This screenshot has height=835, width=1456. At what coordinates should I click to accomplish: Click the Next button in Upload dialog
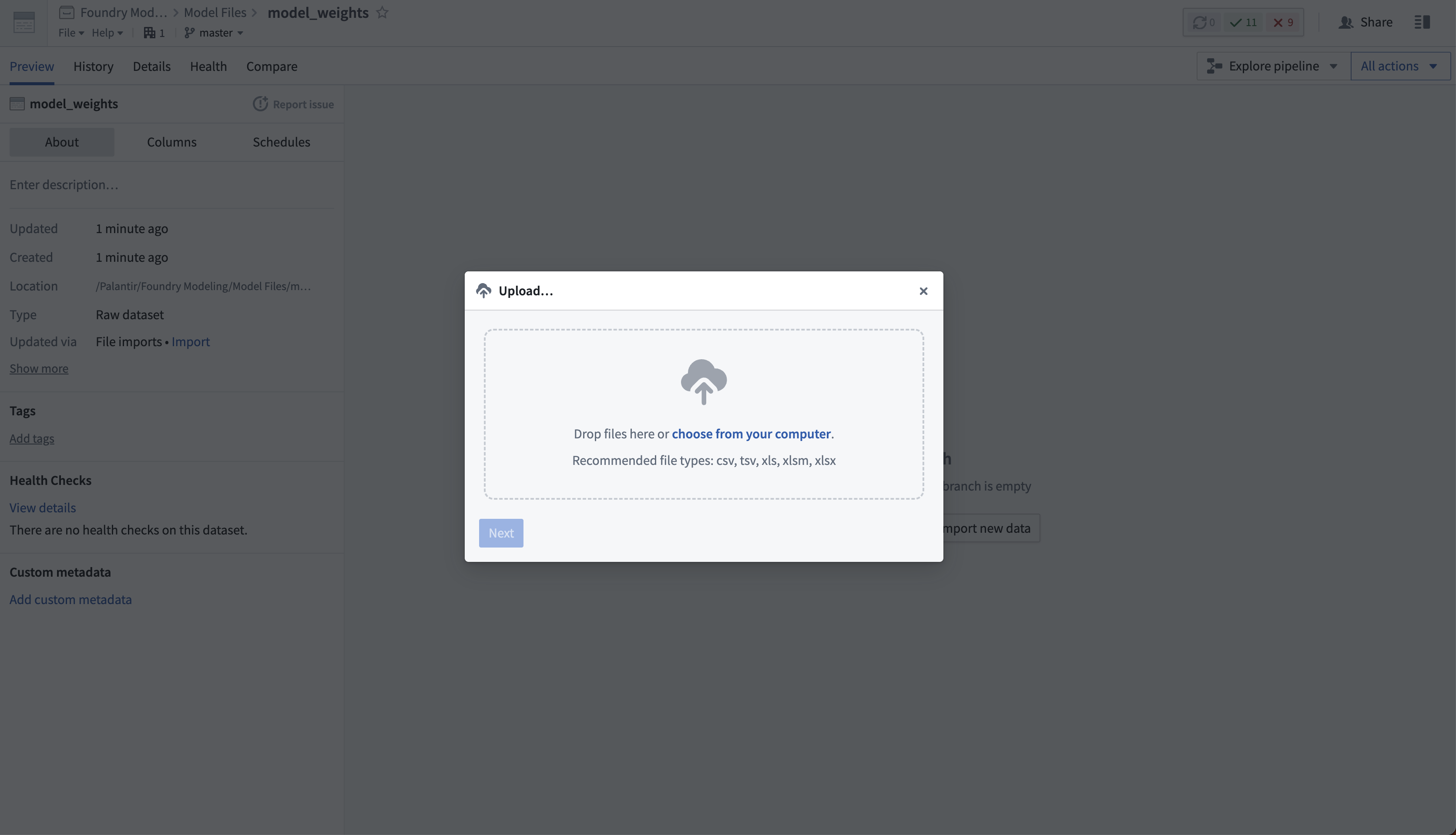click(x=501, y=533)
